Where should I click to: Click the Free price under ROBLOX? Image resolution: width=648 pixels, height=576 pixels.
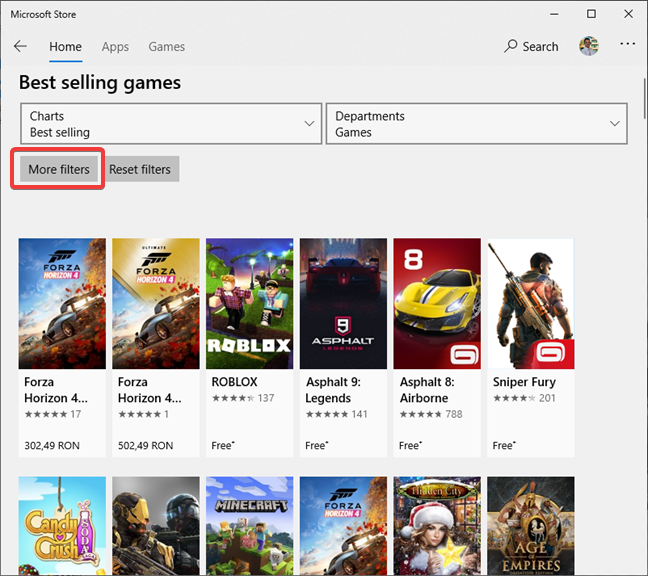(223, 445)
